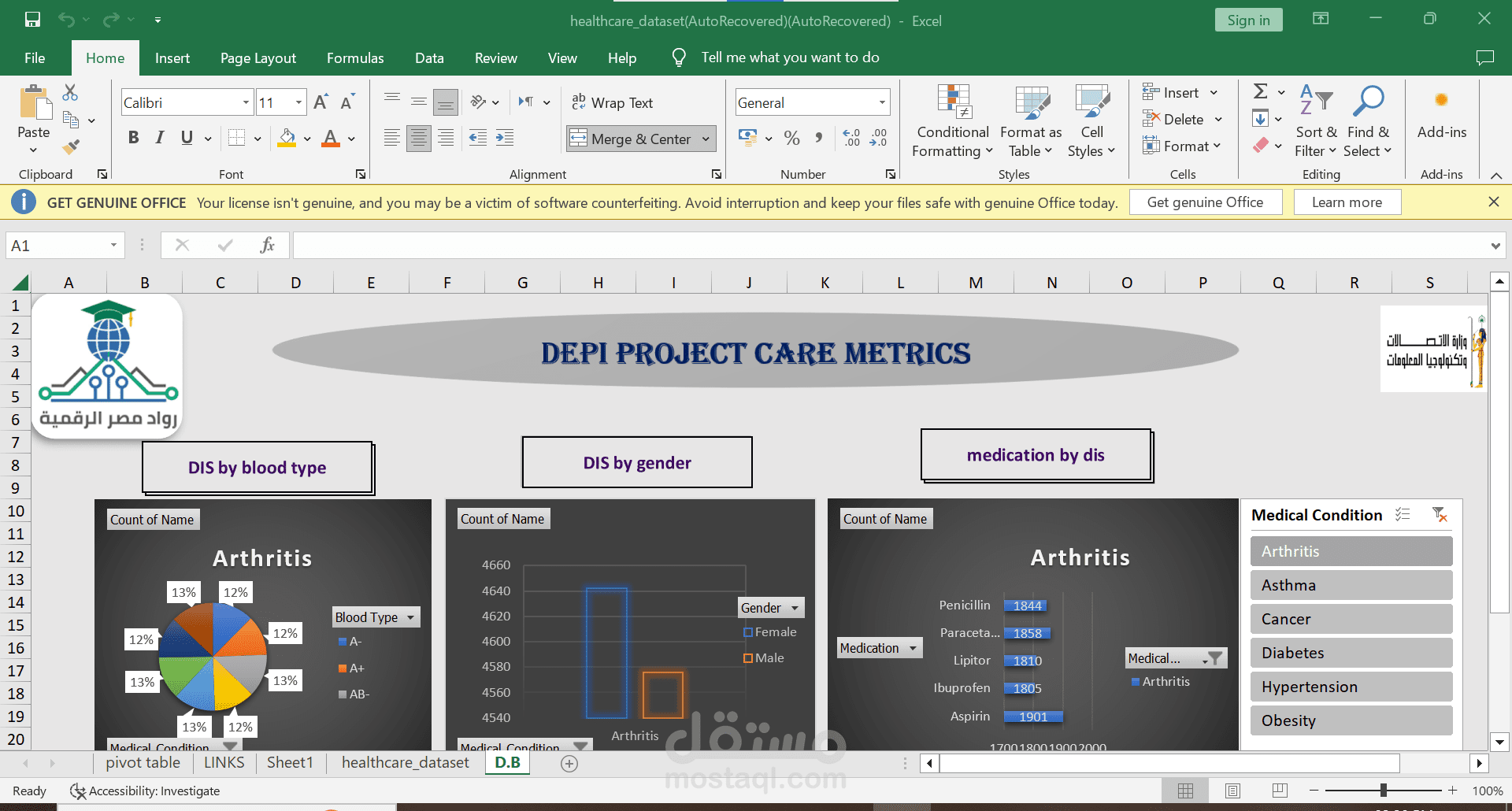Image resolution: width=1512 pixels, height=811 pixels.
Task: Switch to the Insert ribbon tab
Action: (x=172, y=57)
